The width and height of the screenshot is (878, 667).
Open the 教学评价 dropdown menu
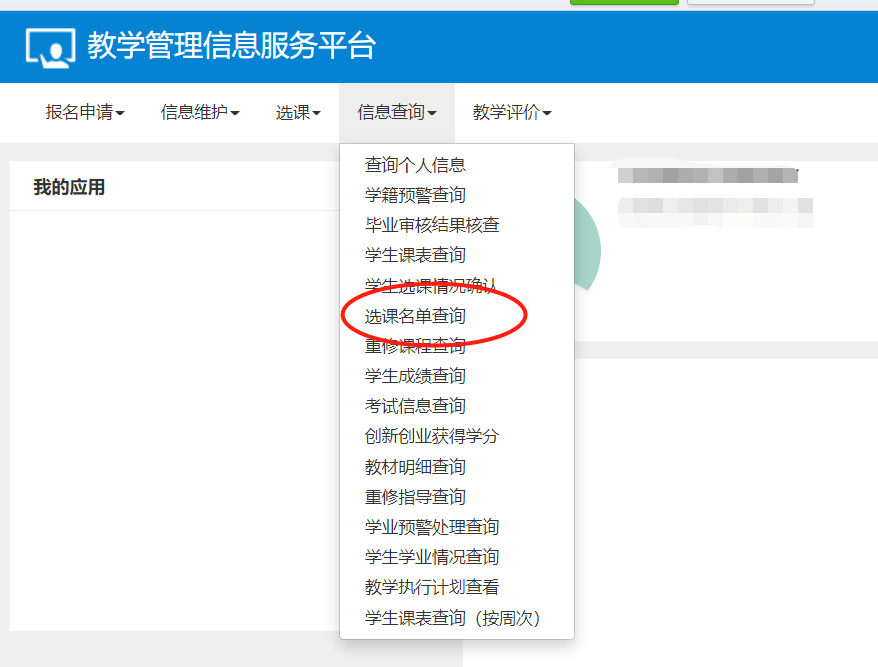[512, 113]
